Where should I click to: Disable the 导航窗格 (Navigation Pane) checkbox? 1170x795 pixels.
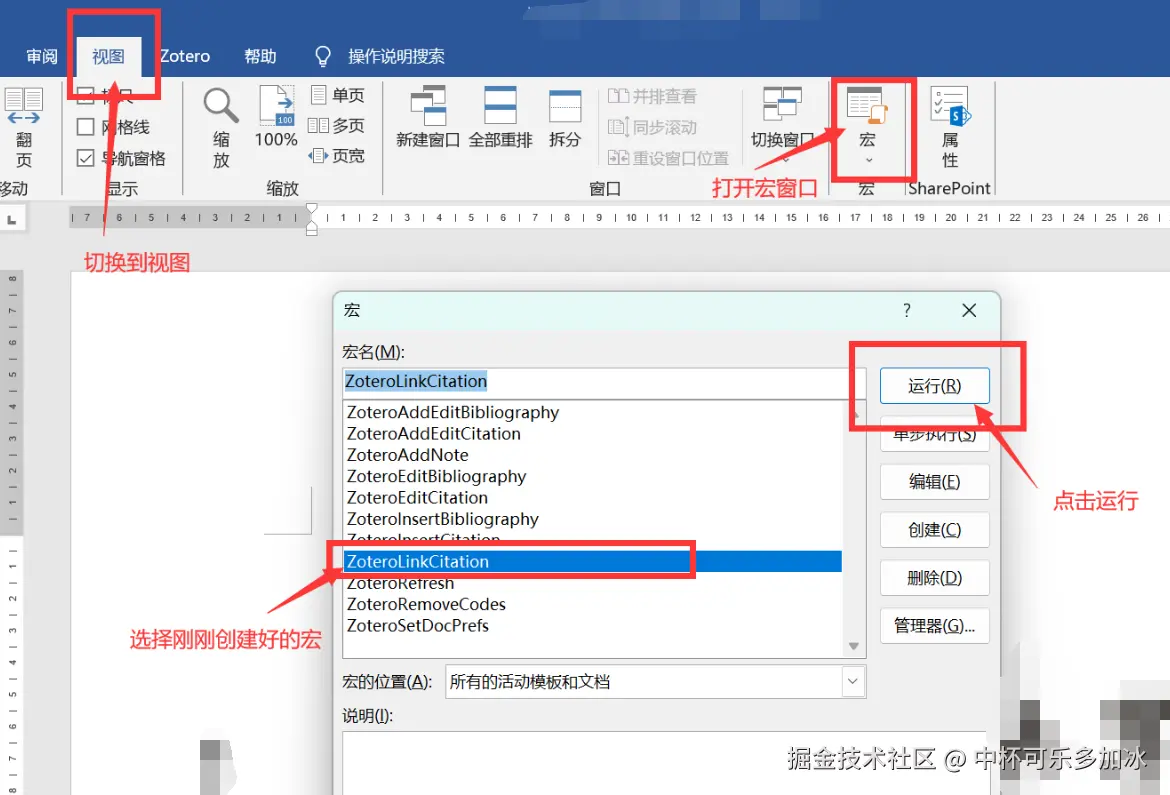click(85, 157)
